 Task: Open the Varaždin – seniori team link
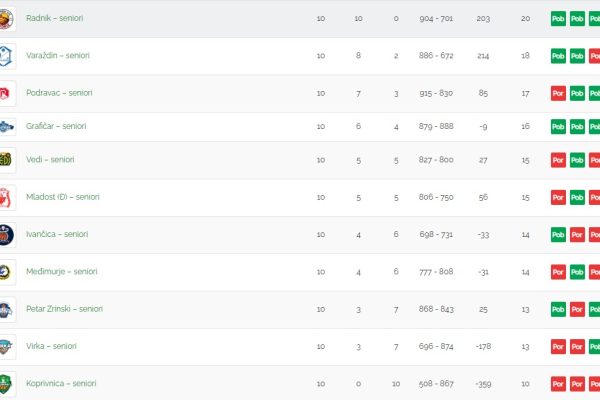click(58, 56)
